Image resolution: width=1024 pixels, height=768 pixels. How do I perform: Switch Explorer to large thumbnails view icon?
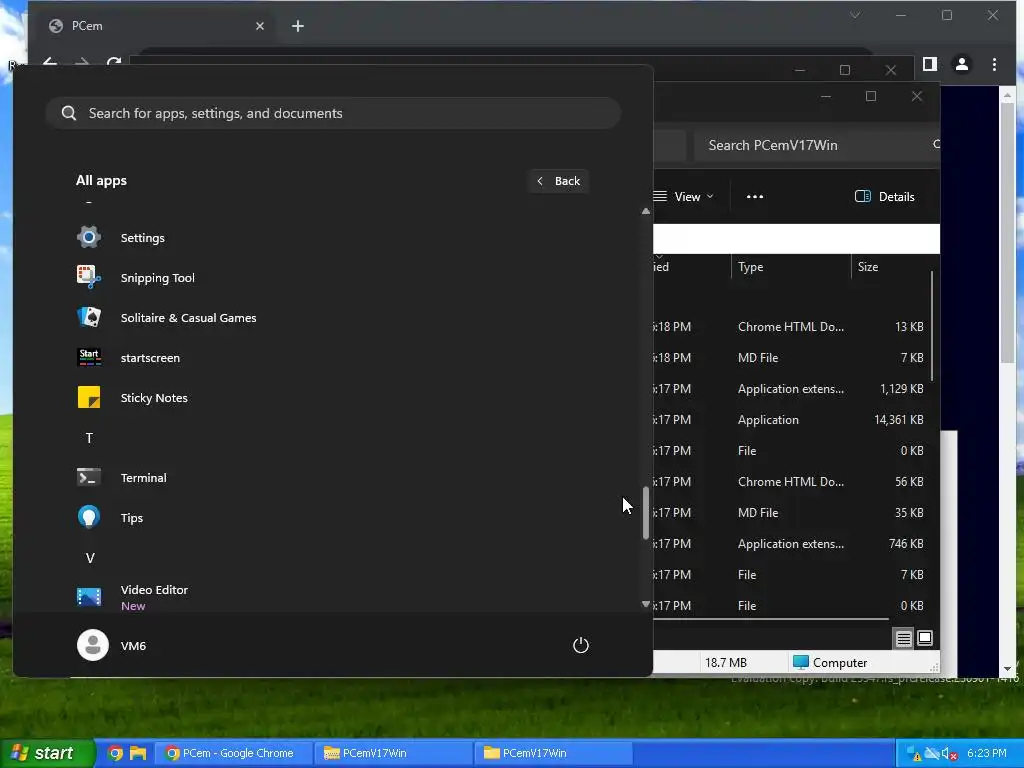point(925,638)
